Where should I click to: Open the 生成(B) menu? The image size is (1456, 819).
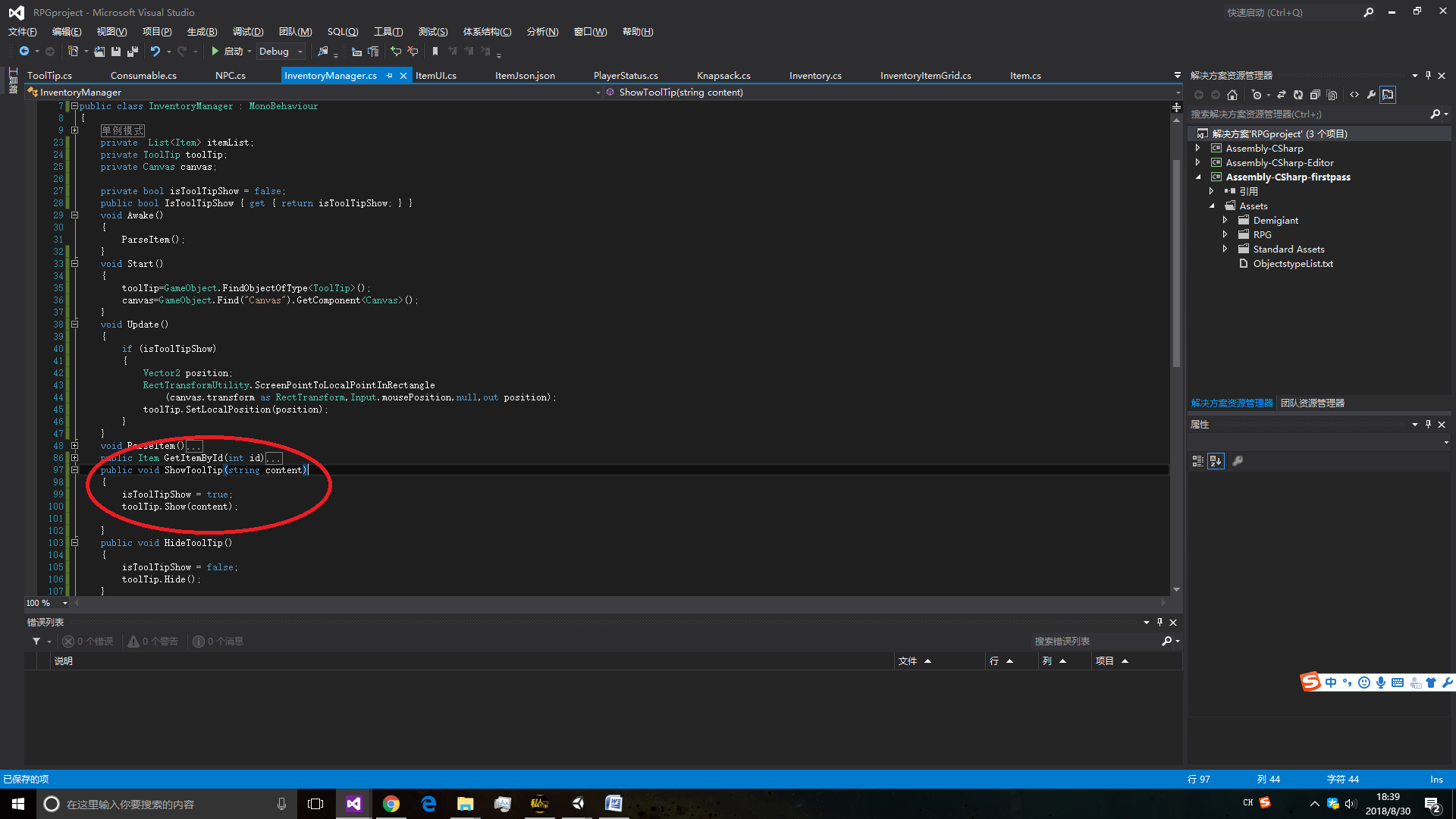202,31
